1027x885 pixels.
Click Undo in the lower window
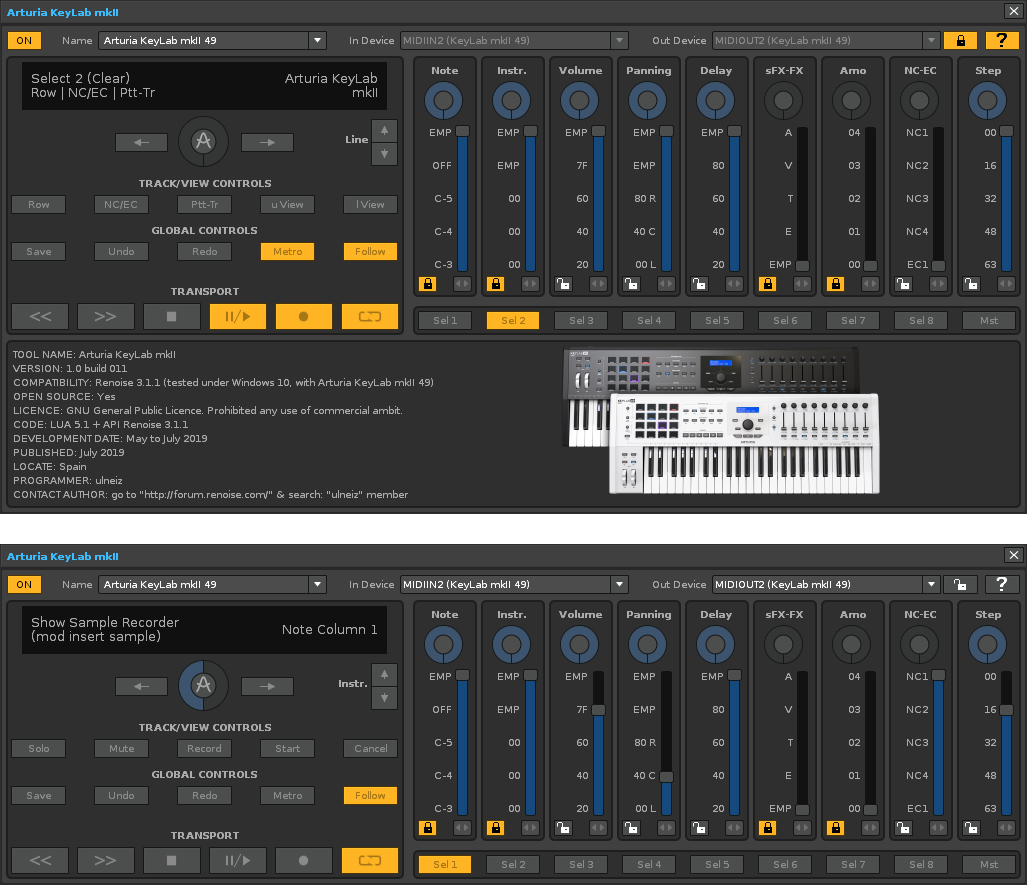(x=121, y=795)
